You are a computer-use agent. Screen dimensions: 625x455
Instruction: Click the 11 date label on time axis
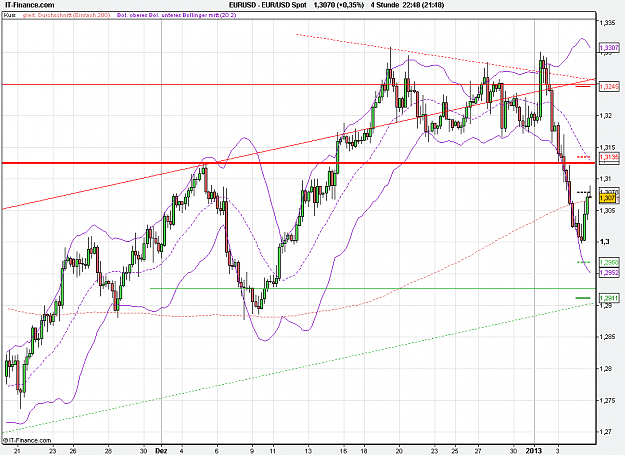(x=273, y=451)
